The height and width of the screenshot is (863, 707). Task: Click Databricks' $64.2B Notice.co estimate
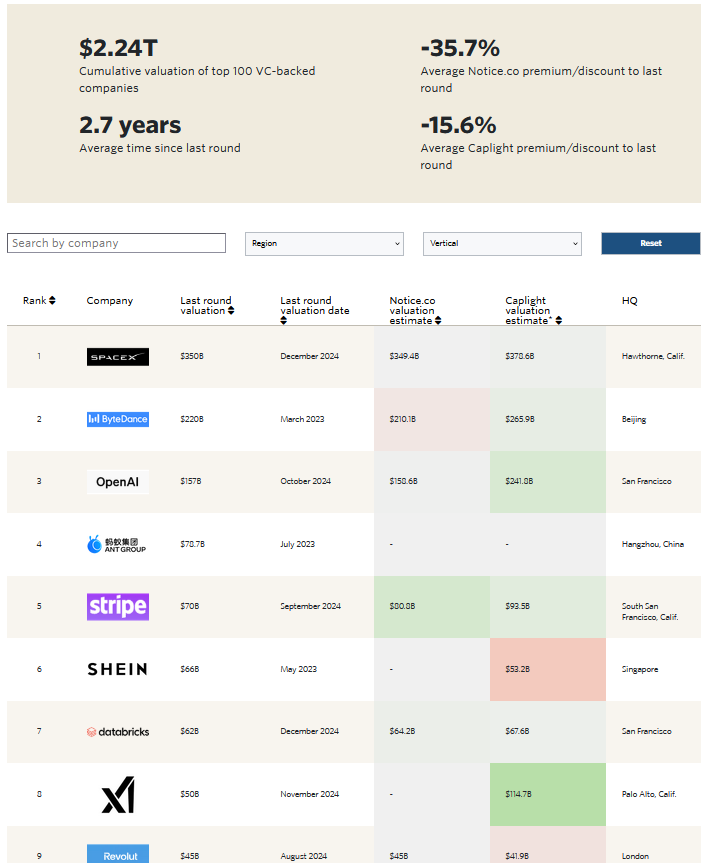pyautogui.click(x=403, y=731)
